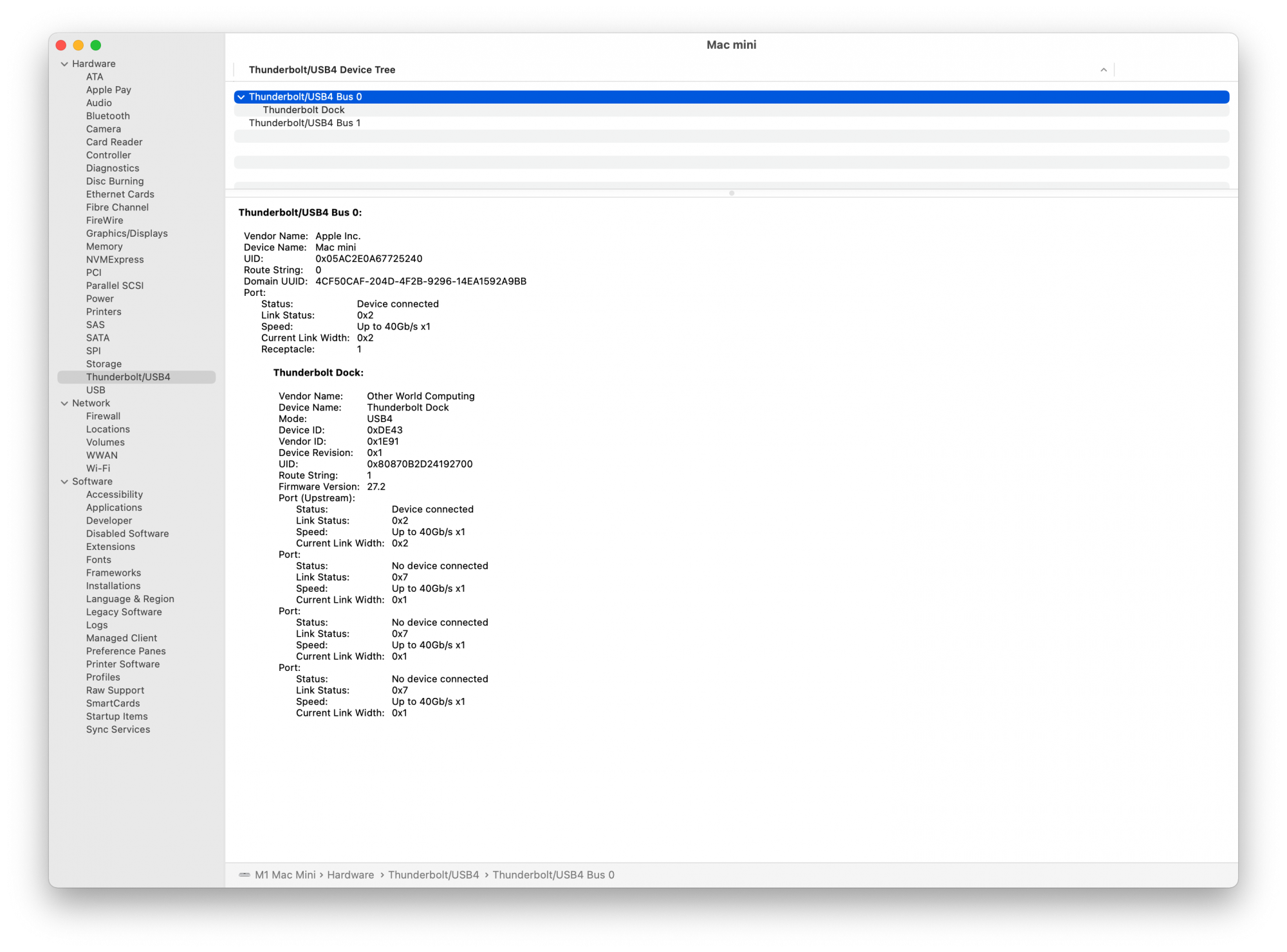Select Bluetooth in the Hardware list
The image size is (1287, 952).
[107, 116]
